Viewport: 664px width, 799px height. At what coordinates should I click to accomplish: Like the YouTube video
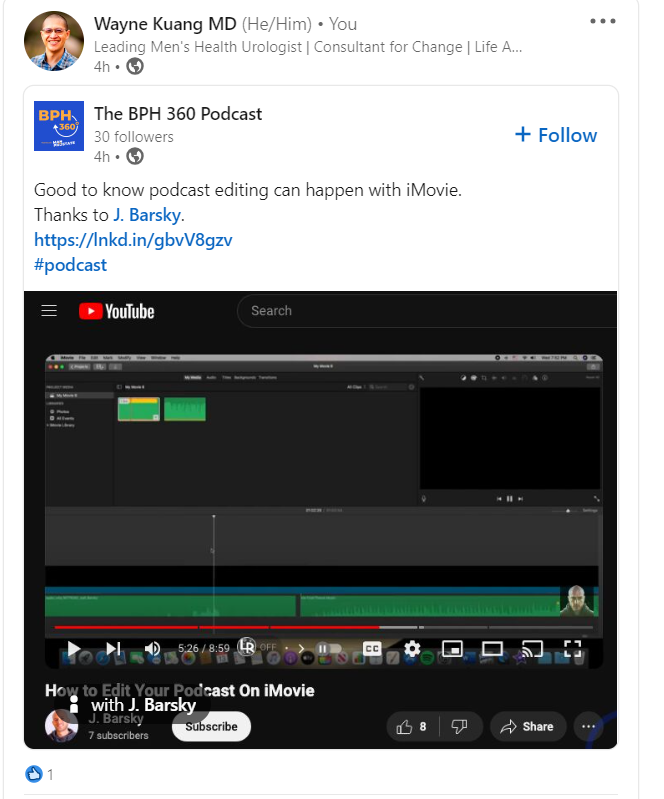point(412,727)
